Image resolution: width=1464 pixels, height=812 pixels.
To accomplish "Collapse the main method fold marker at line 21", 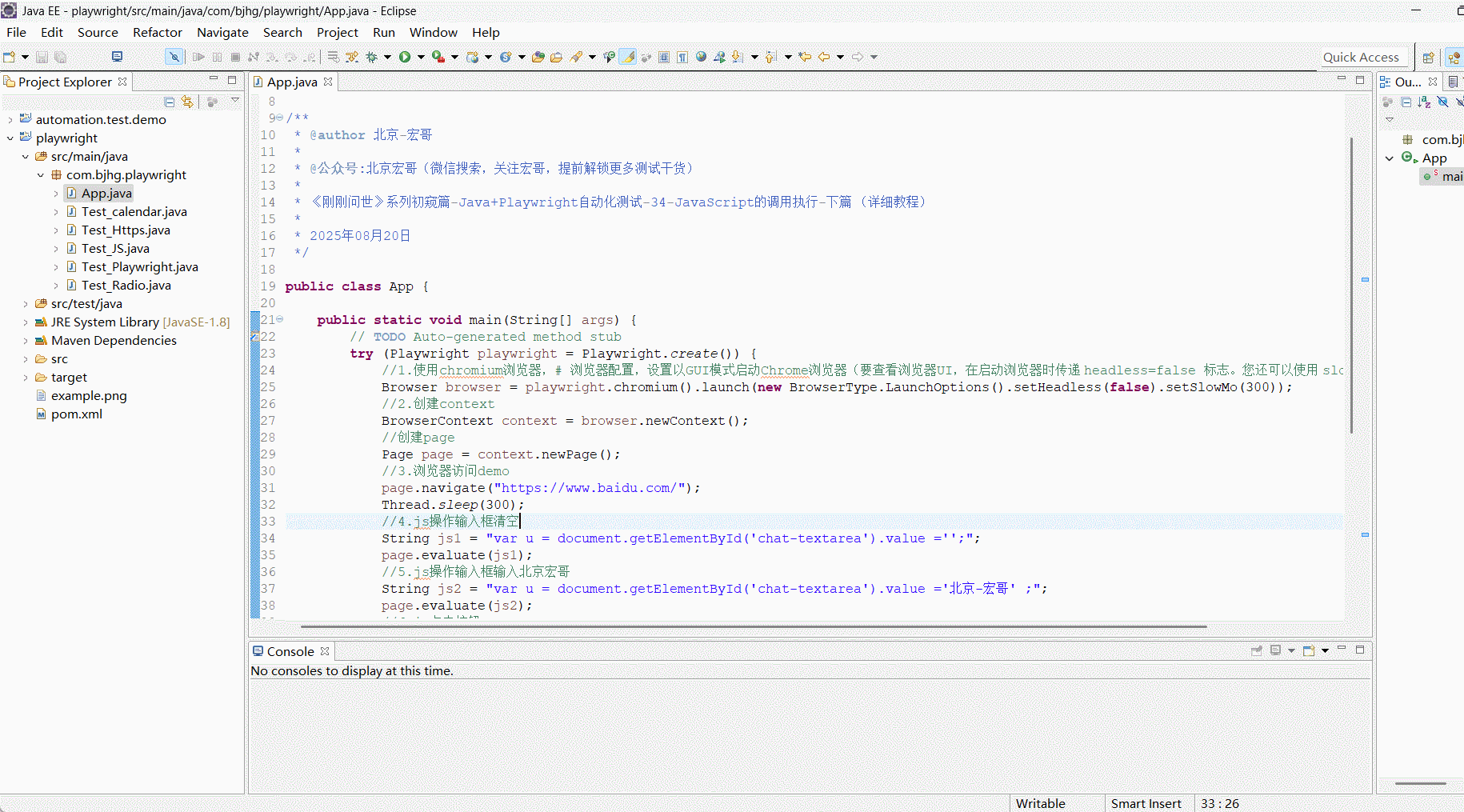I will click(280, 319).
